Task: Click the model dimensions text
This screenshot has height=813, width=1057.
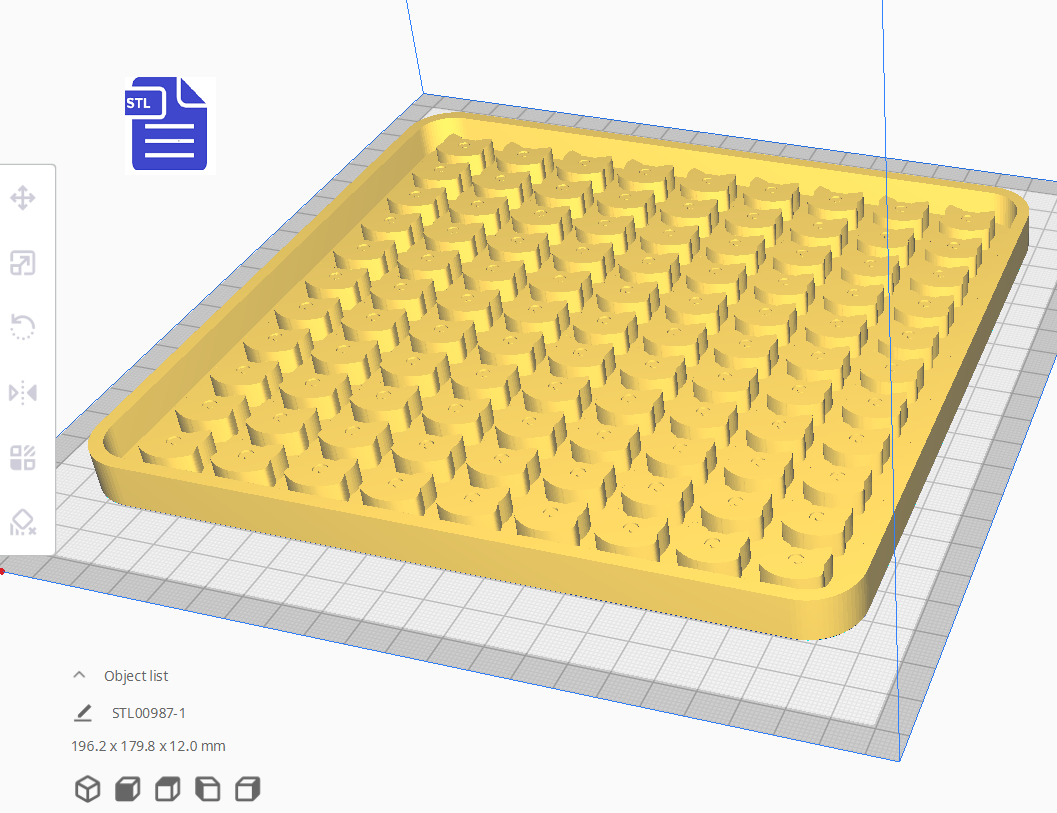Action: pyautogui.click(x=147, y=746)
